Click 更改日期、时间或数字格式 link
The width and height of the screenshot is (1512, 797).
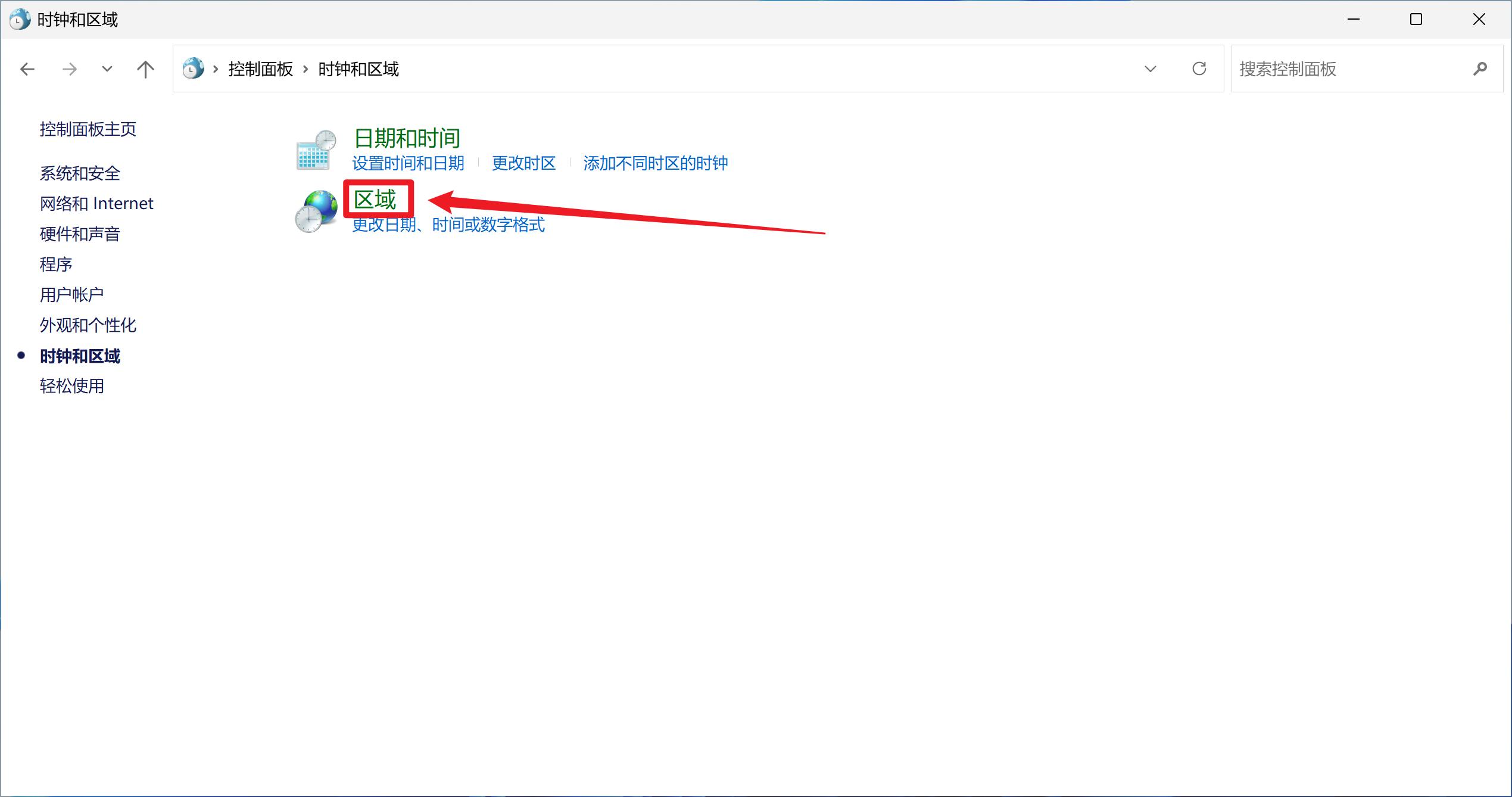point(448,225)
